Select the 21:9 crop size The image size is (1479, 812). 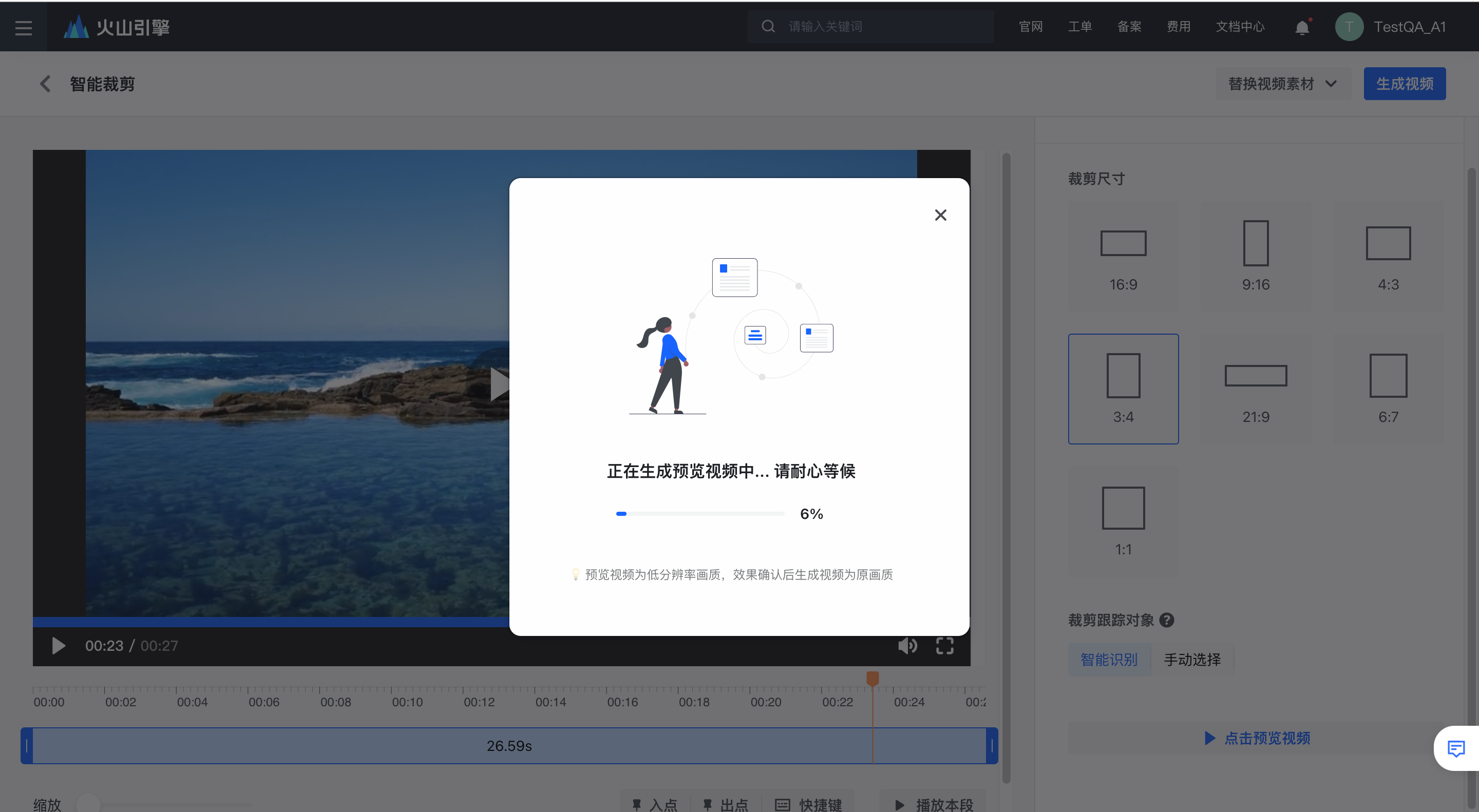1256,389
